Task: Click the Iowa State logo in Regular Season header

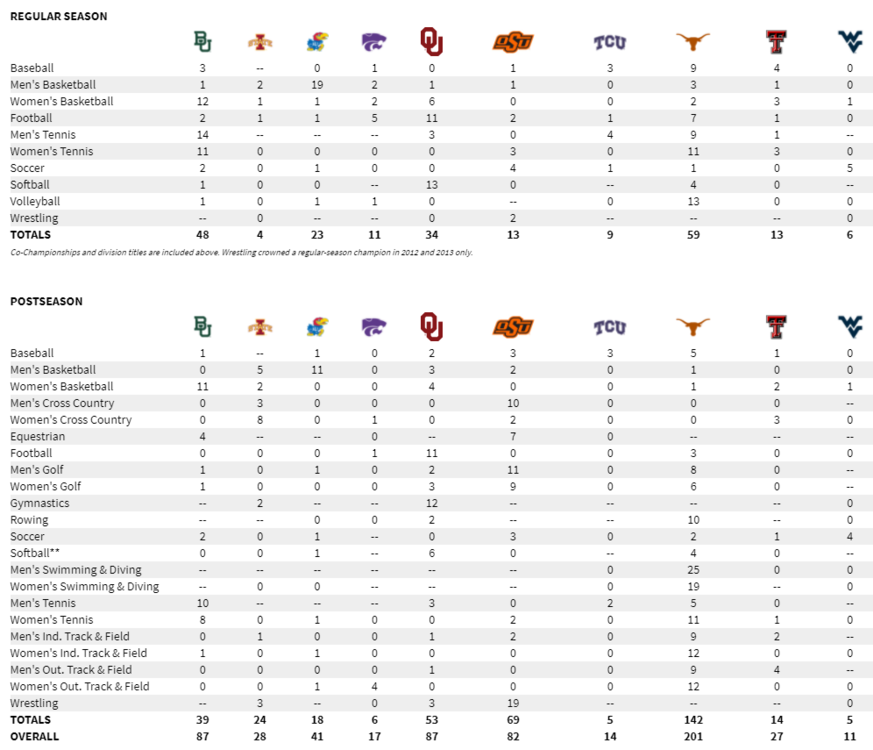Action: 258,42
